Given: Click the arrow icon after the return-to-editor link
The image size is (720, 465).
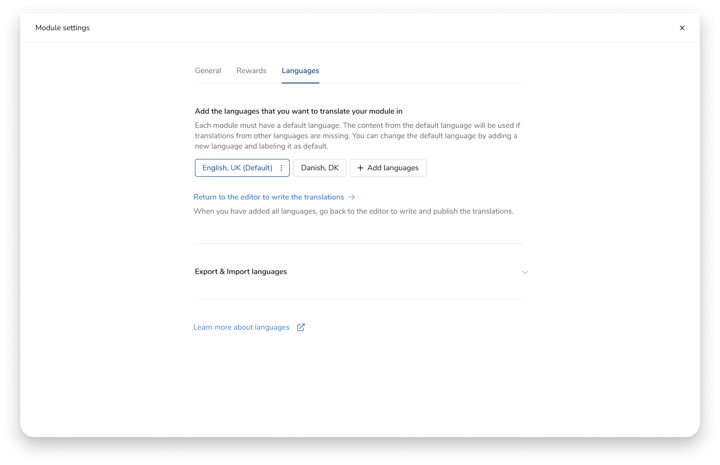Looking at the screenshot, I should pos(351,197).
